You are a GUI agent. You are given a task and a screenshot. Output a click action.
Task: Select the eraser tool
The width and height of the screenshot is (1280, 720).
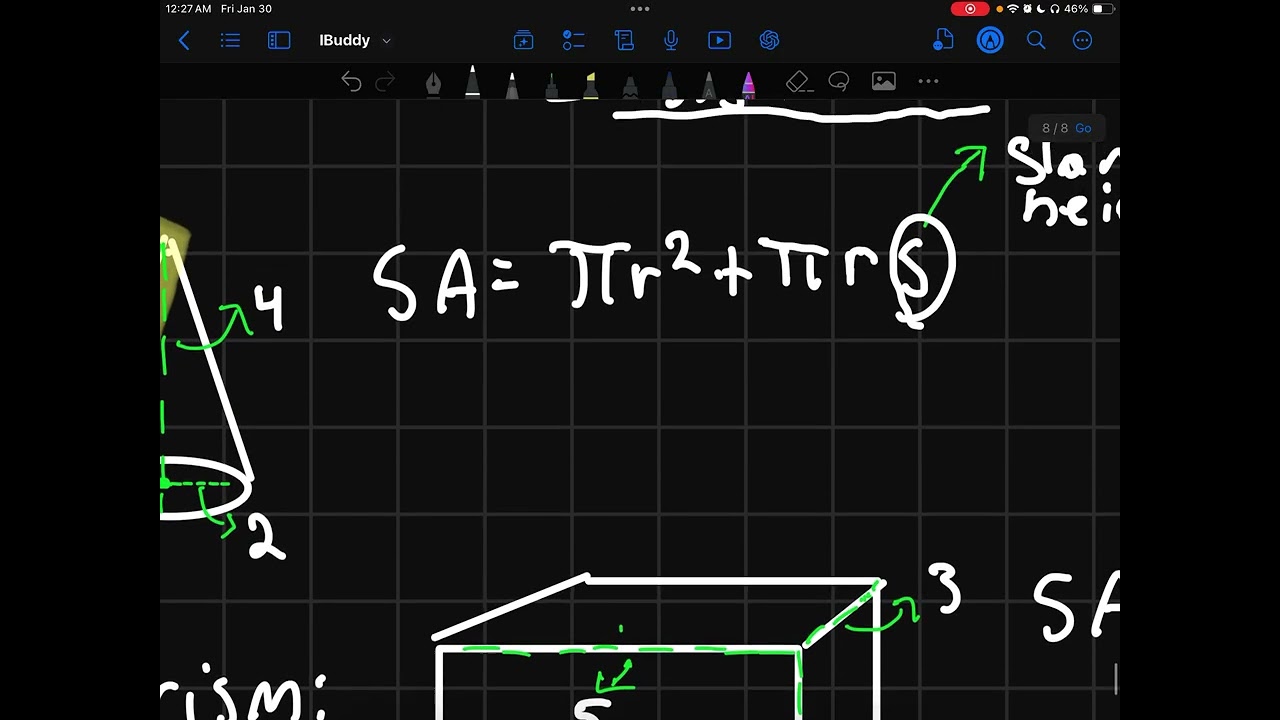click(x=797, y=82)
